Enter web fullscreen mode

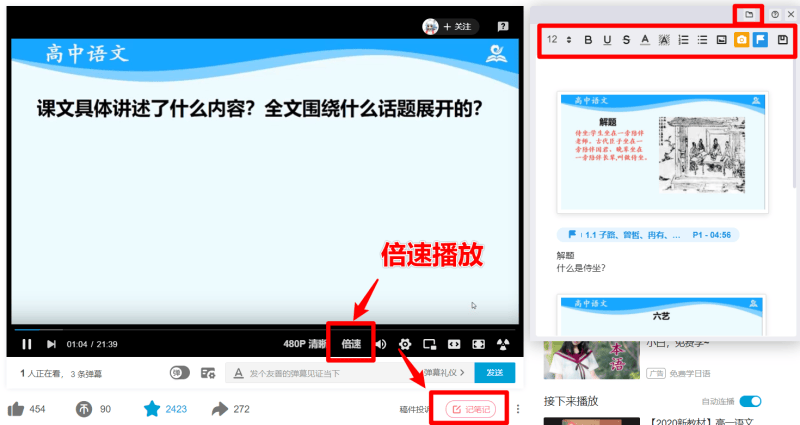click(479, 344)
